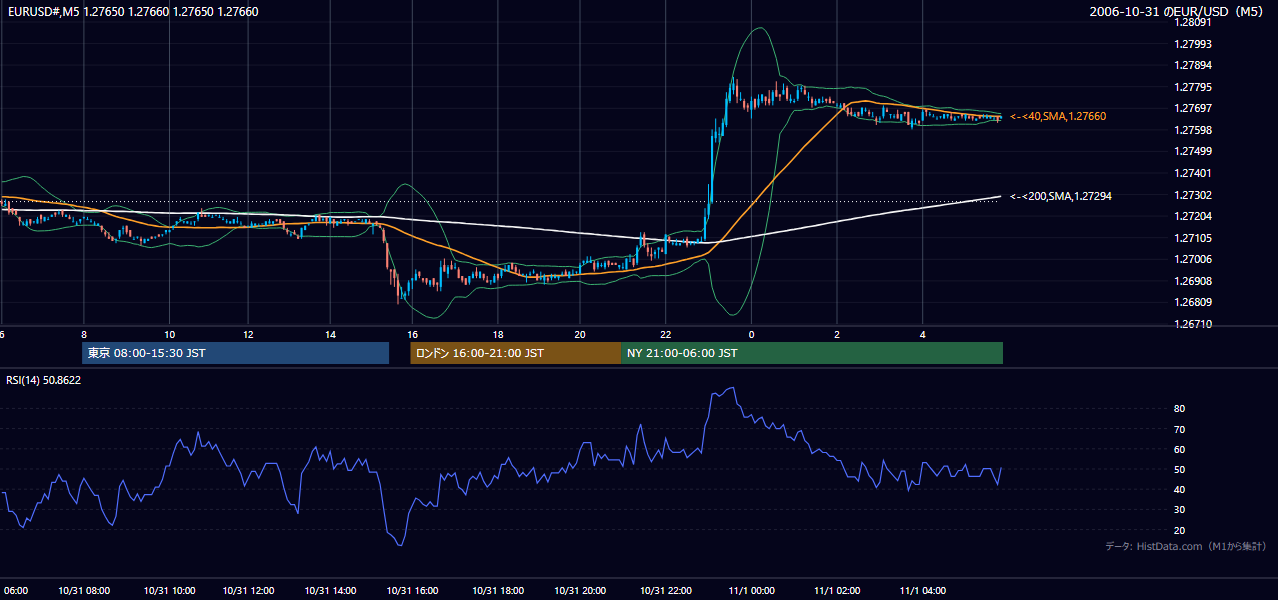1278x600 pixels.
Task: Click the 1.27105 price axis value
Action: pos(1192,238)
